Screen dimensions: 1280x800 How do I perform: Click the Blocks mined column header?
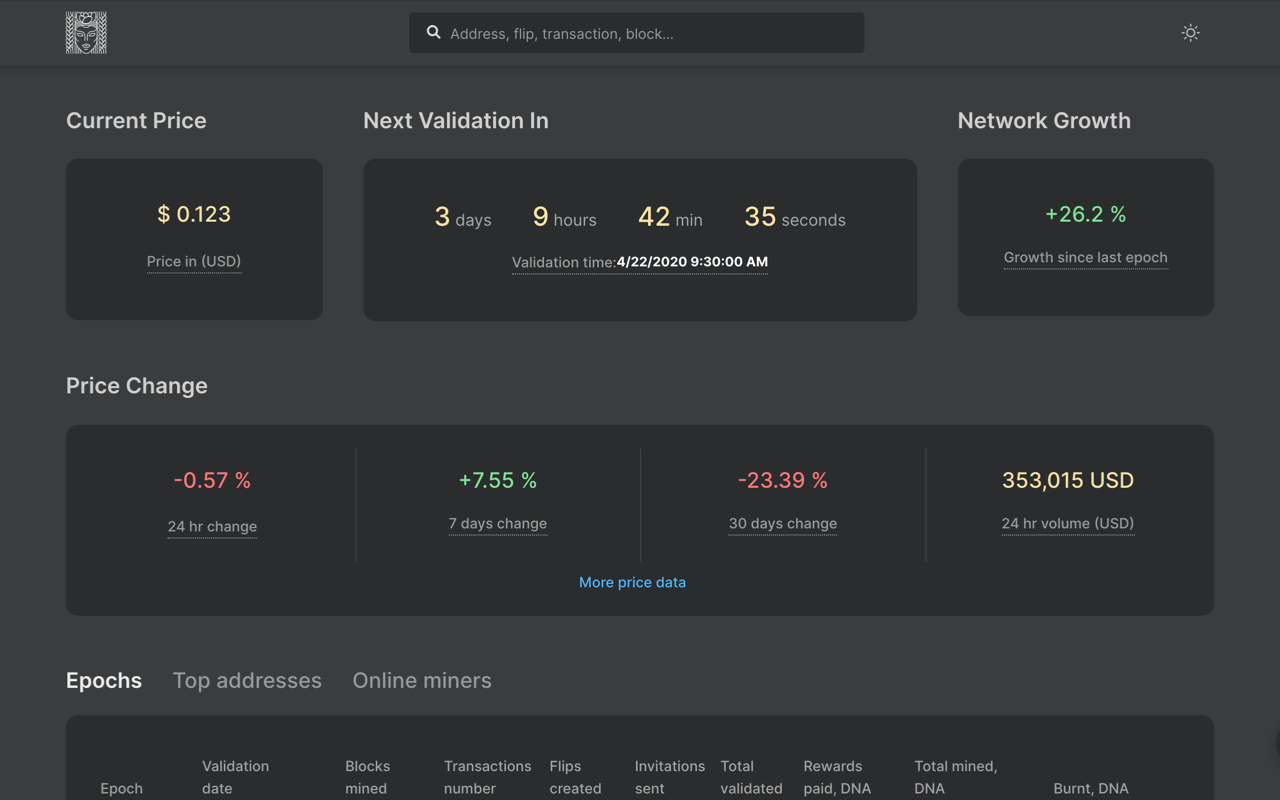[x=367, y=777]
